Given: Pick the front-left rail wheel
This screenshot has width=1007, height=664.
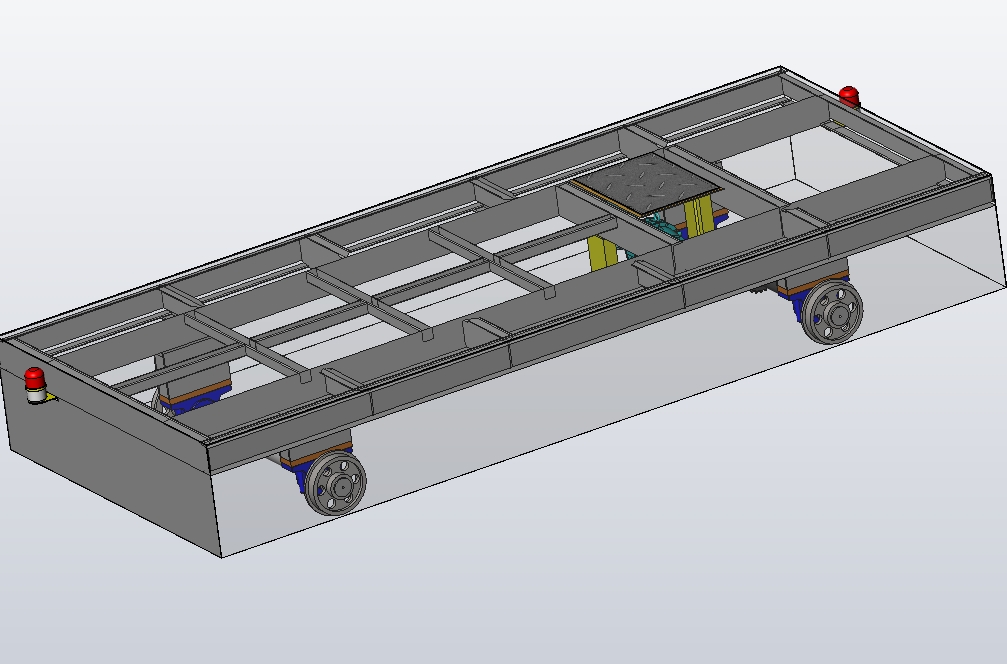Looking at the screenshot, I should tap(336, 484).
